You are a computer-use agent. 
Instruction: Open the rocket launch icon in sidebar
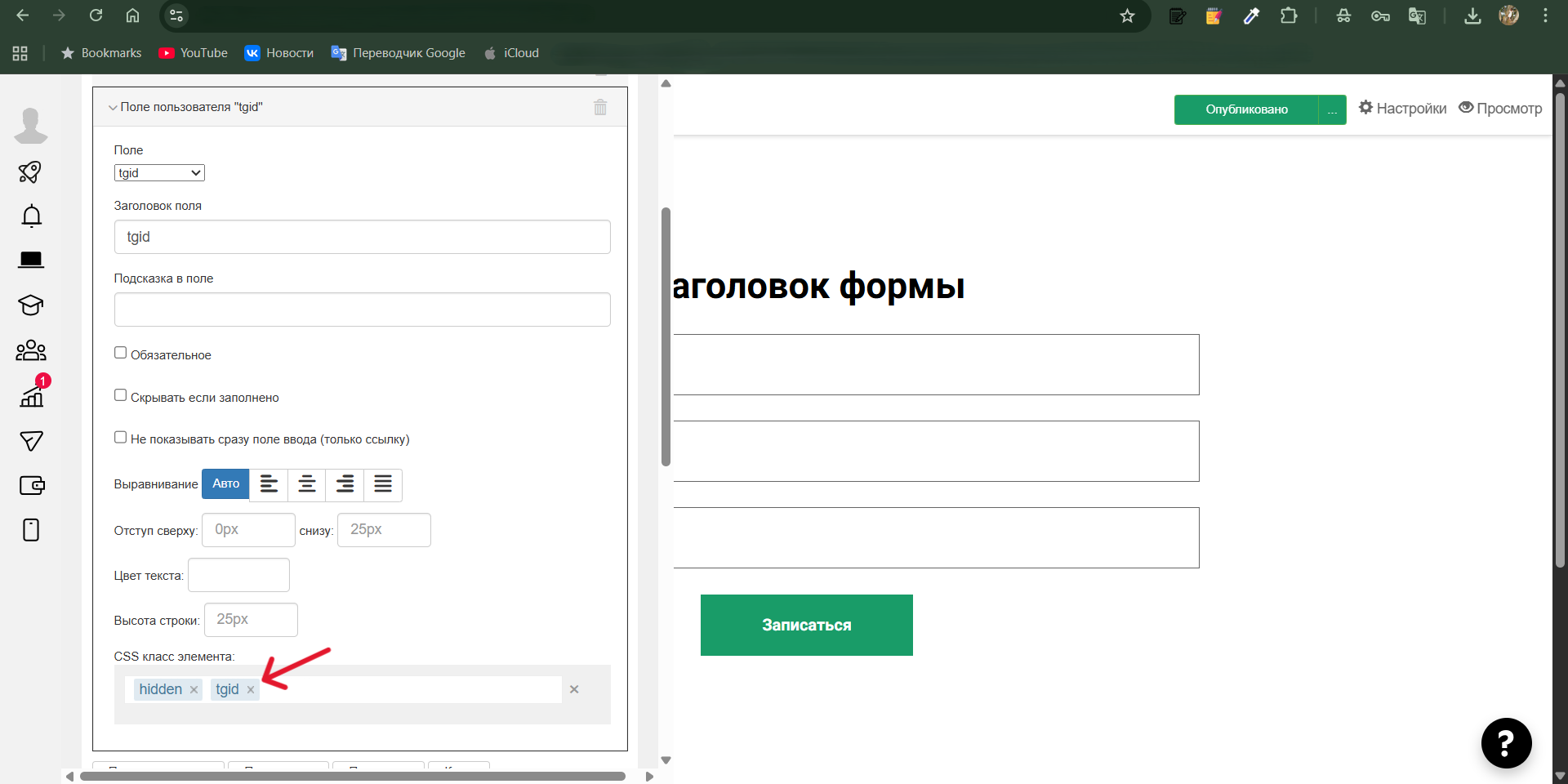pos(30,172)
